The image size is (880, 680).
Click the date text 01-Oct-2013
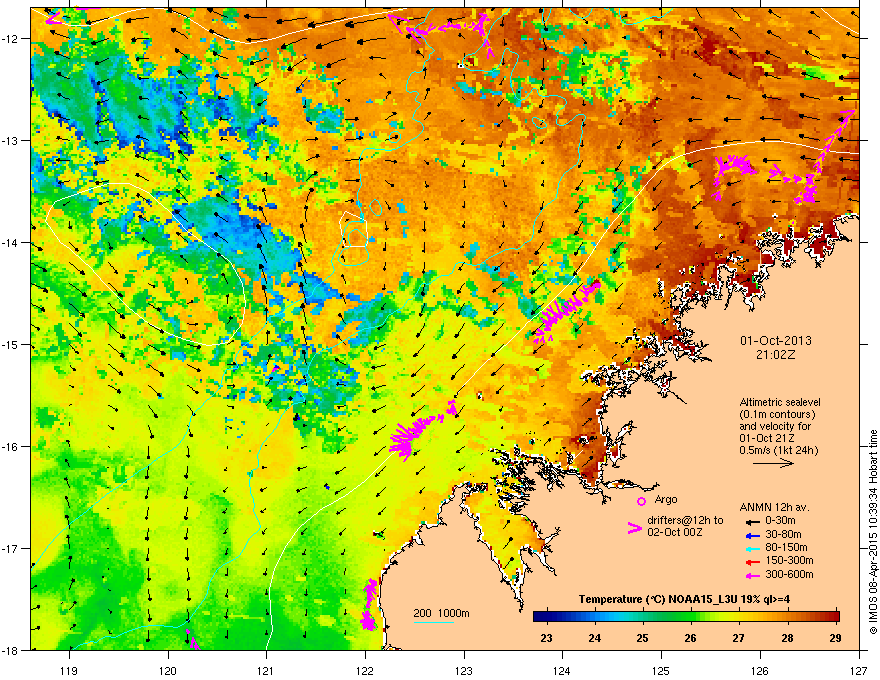pyautogui.click(x=776, y=341)
